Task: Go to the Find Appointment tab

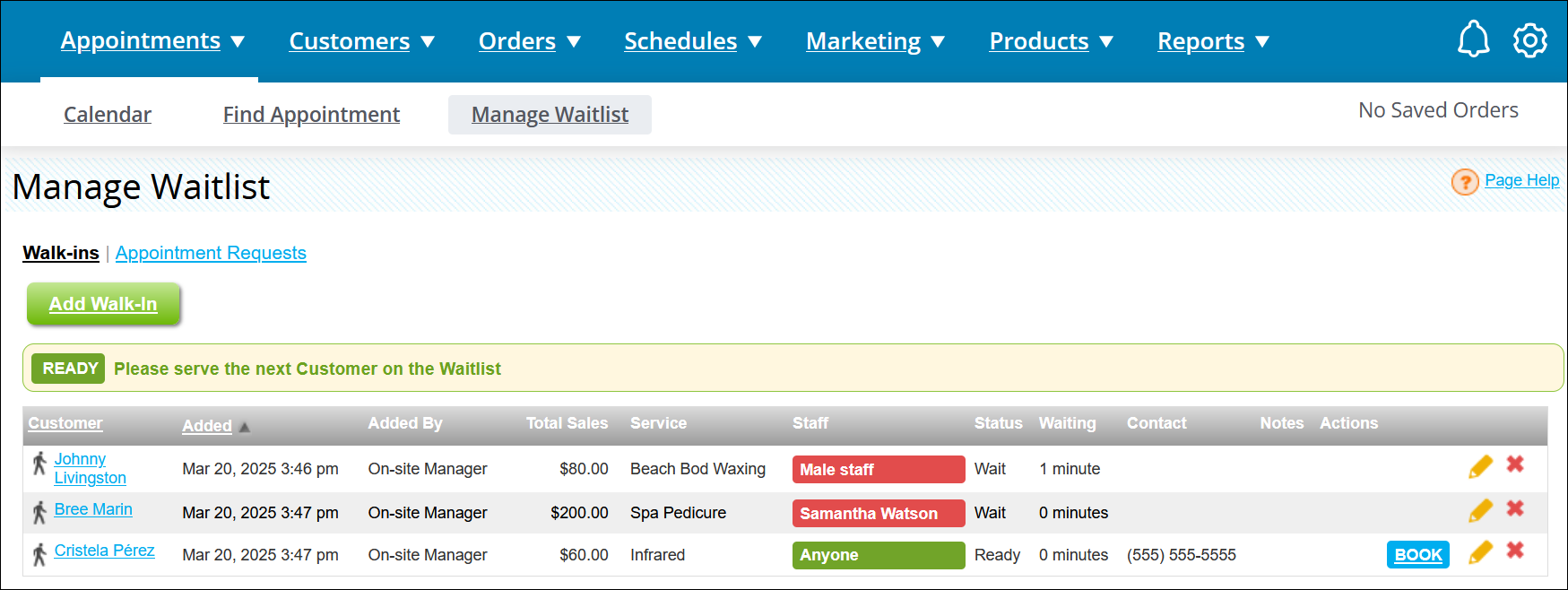Action: point(311,115)
